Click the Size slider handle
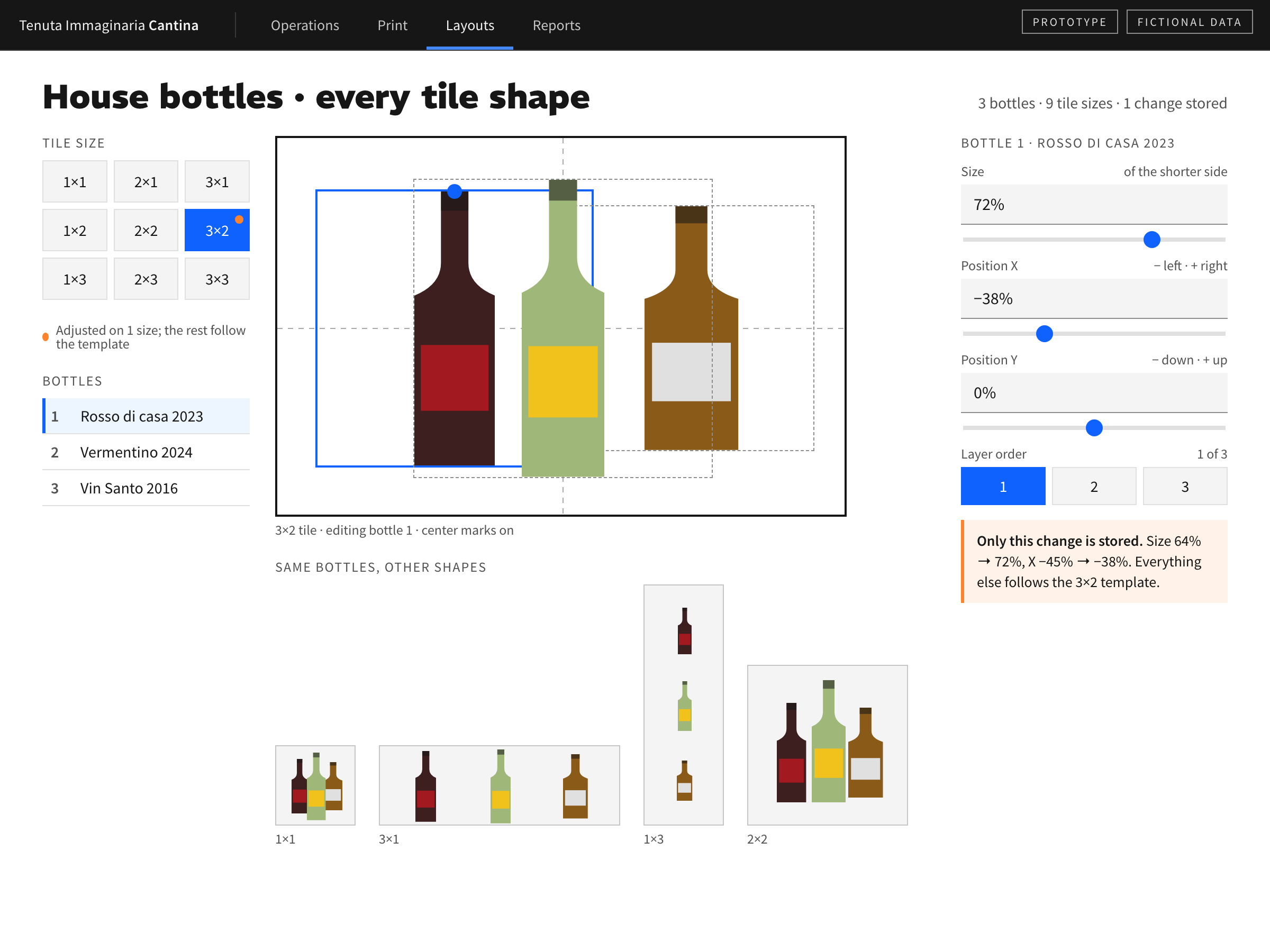This screenshot has width=1270, height=952. click(x=1151, y=239)
